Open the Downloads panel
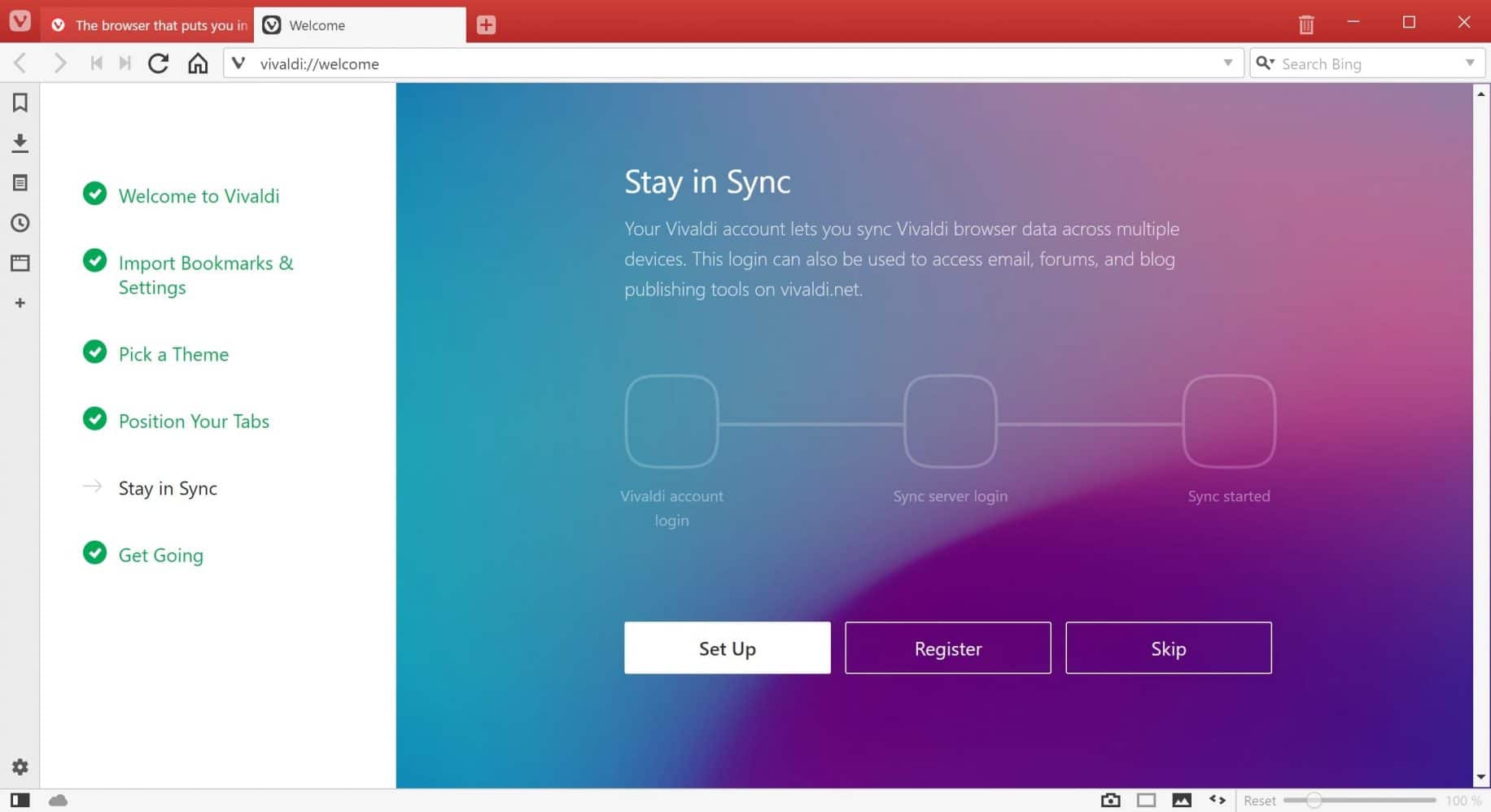Viewport: 1491px width, 812px height. pyautogui.click(x=20, y=143)
